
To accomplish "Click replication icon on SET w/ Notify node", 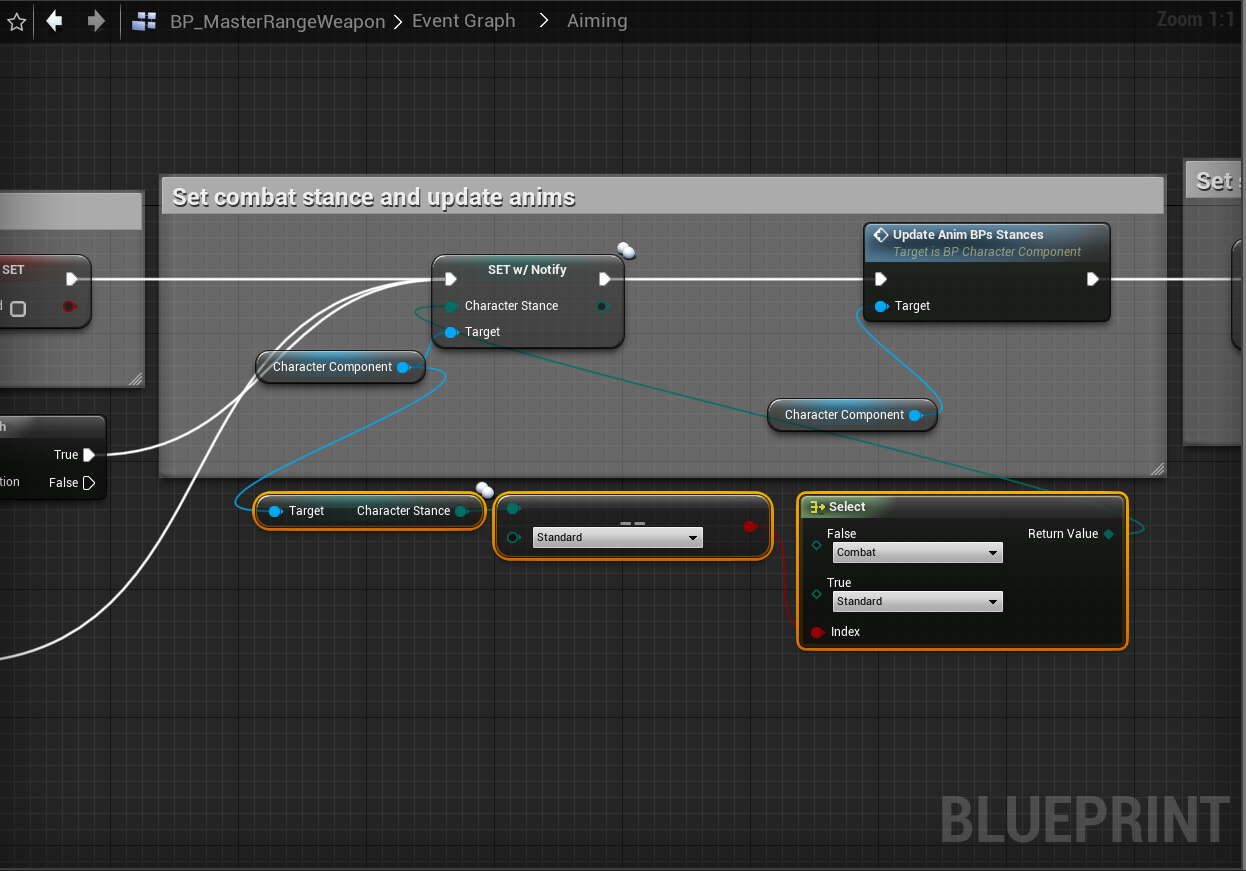I will [627, 250].
